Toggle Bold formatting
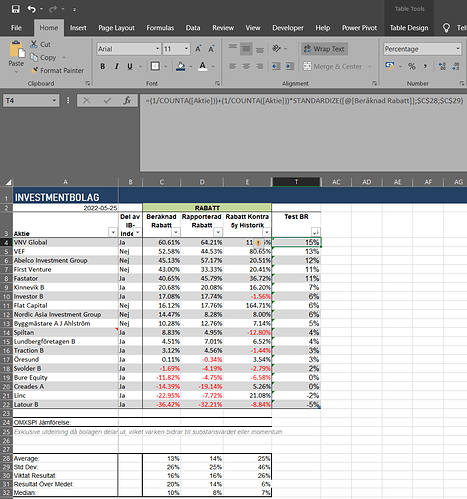Screen dimensions: 467x499 click(x=103, y=66)
